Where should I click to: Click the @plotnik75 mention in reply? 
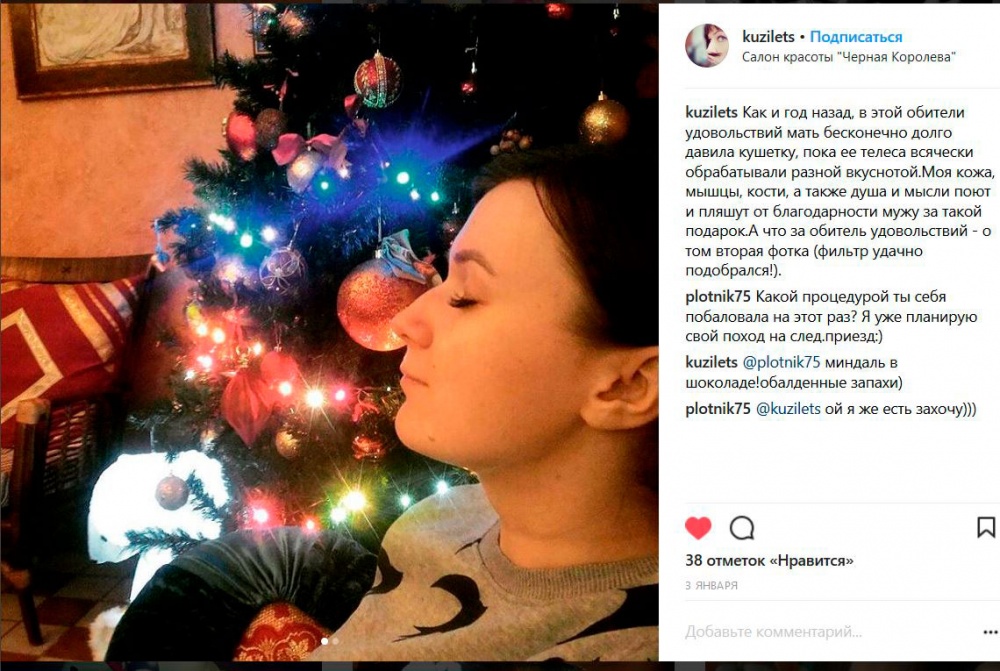click(x=781, y=362)
